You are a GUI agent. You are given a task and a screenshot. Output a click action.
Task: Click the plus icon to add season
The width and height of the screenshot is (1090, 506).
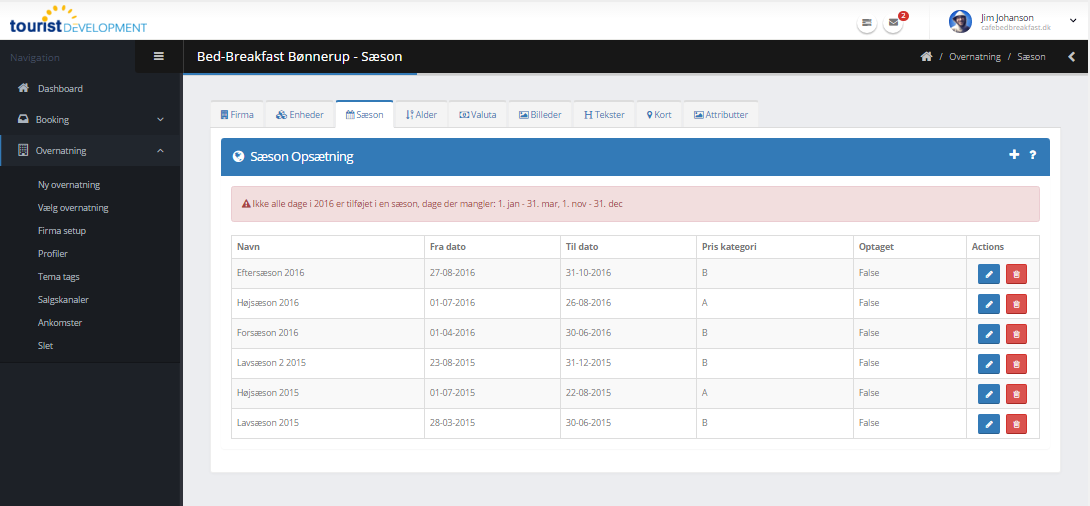click(x=1014, y=155)
